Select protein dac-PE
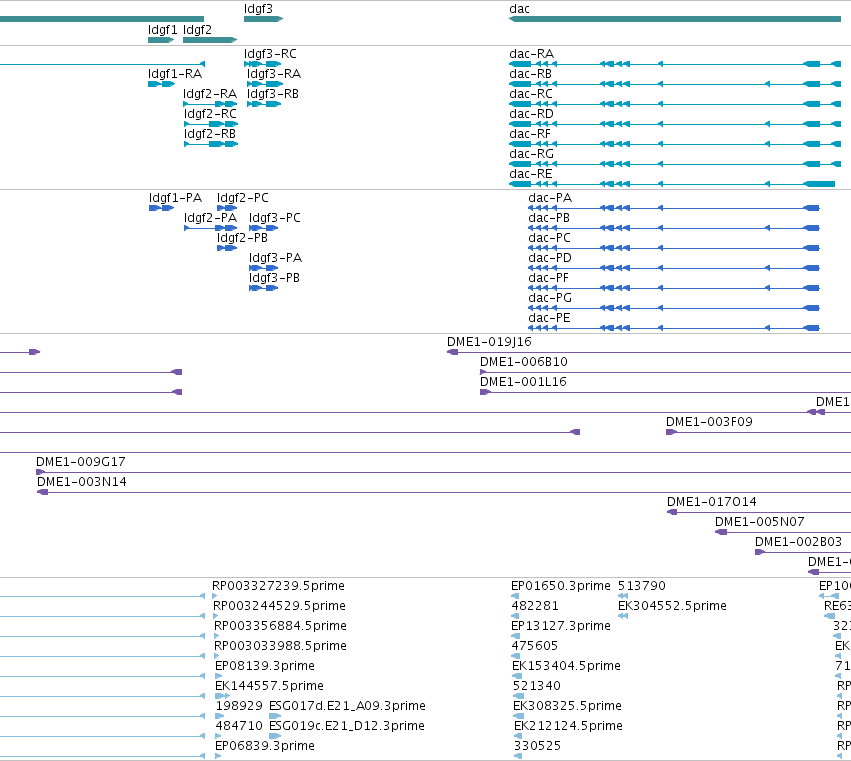851x761 pixels. coord(674,328)
